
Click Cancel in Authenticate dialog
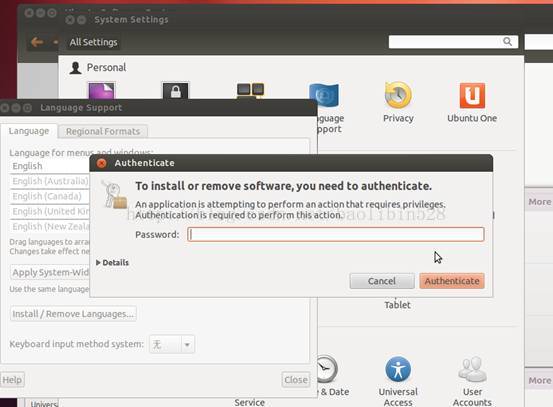(x=382, y=281)
